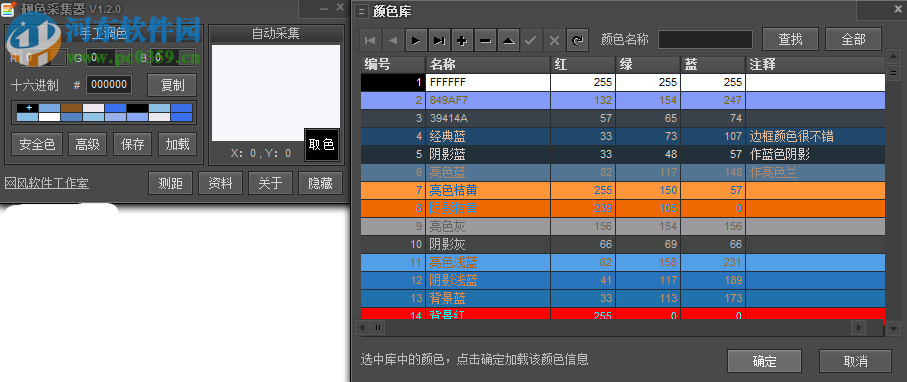Show all colors with 全部 button
This screenshot has height=382, width=907.
tap(853, 39)
